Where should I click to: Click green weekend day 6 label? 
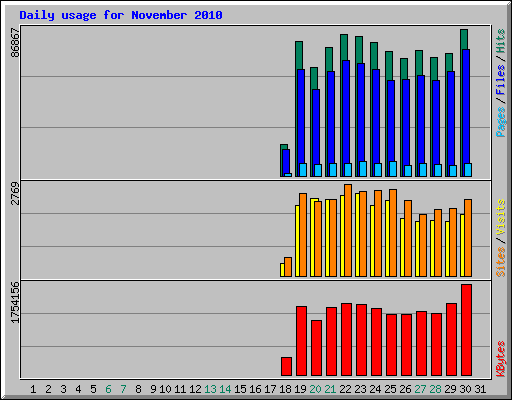(108, 389)
